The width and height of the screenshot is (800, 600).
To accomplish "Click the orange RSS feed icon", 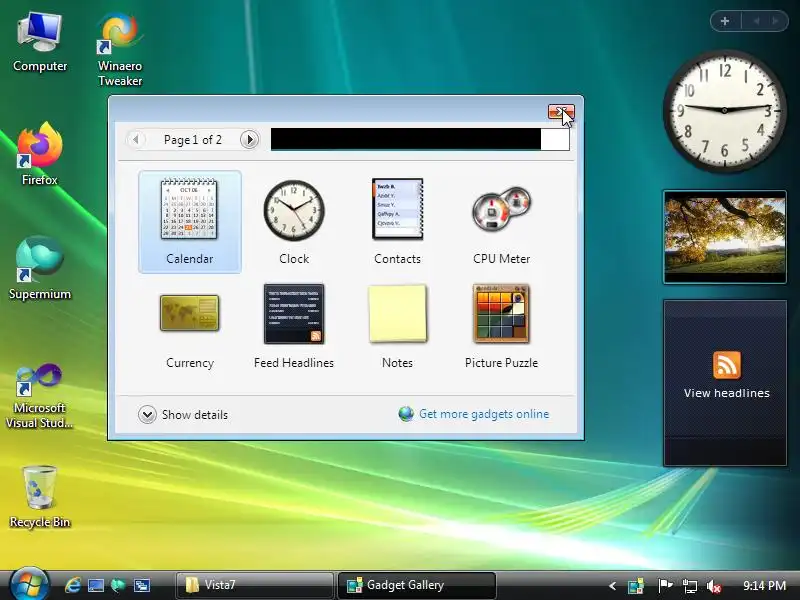I will click(x=727, y=365).
